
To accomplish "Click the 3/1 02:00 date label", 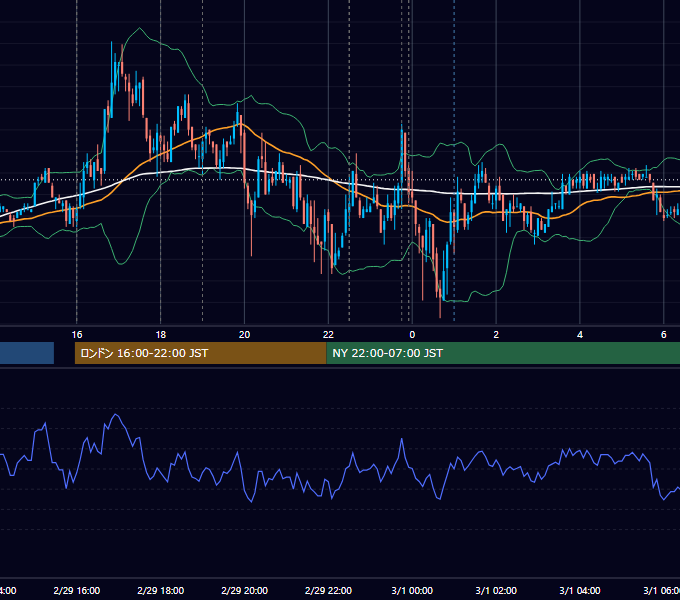I will click(496, 590).
